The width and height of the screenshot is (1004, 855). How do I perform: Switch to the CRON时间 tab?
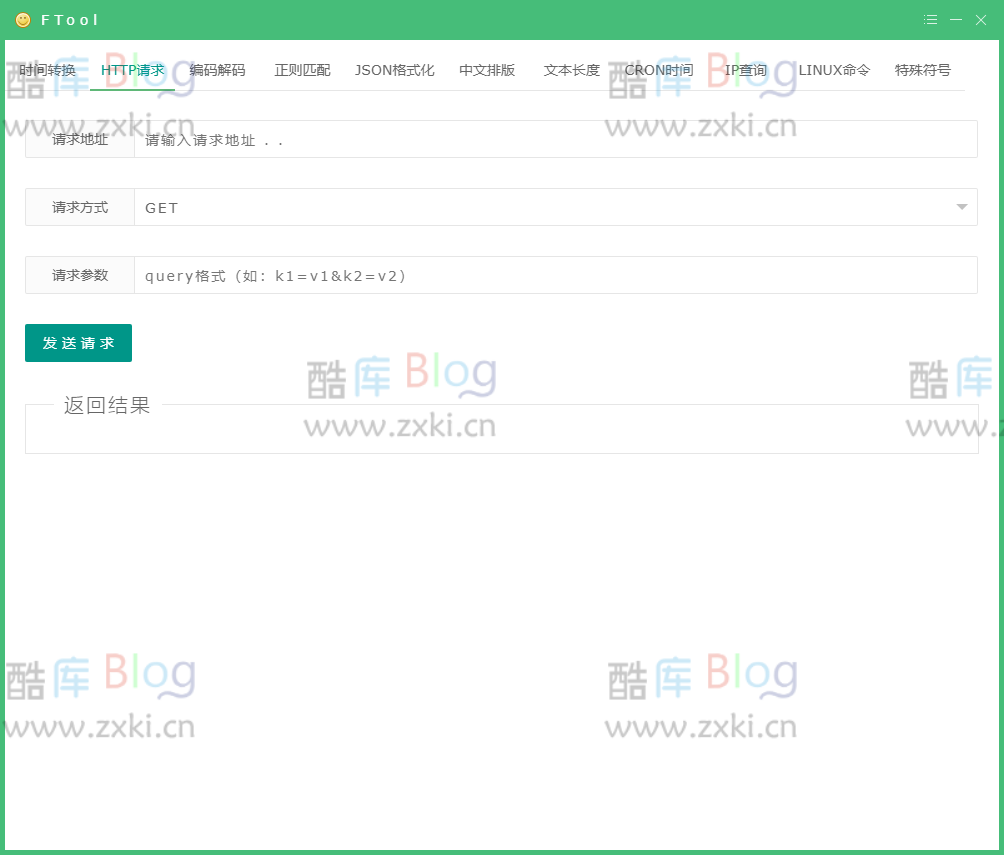[x=658, y=70]
